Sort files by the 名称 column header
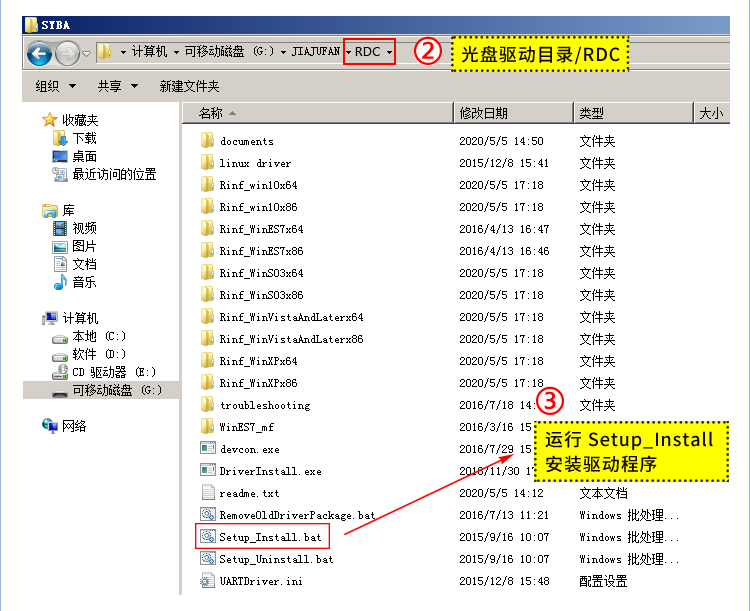Image resolution: width=750 pixels, height=611 pixels. coord(212,114)
